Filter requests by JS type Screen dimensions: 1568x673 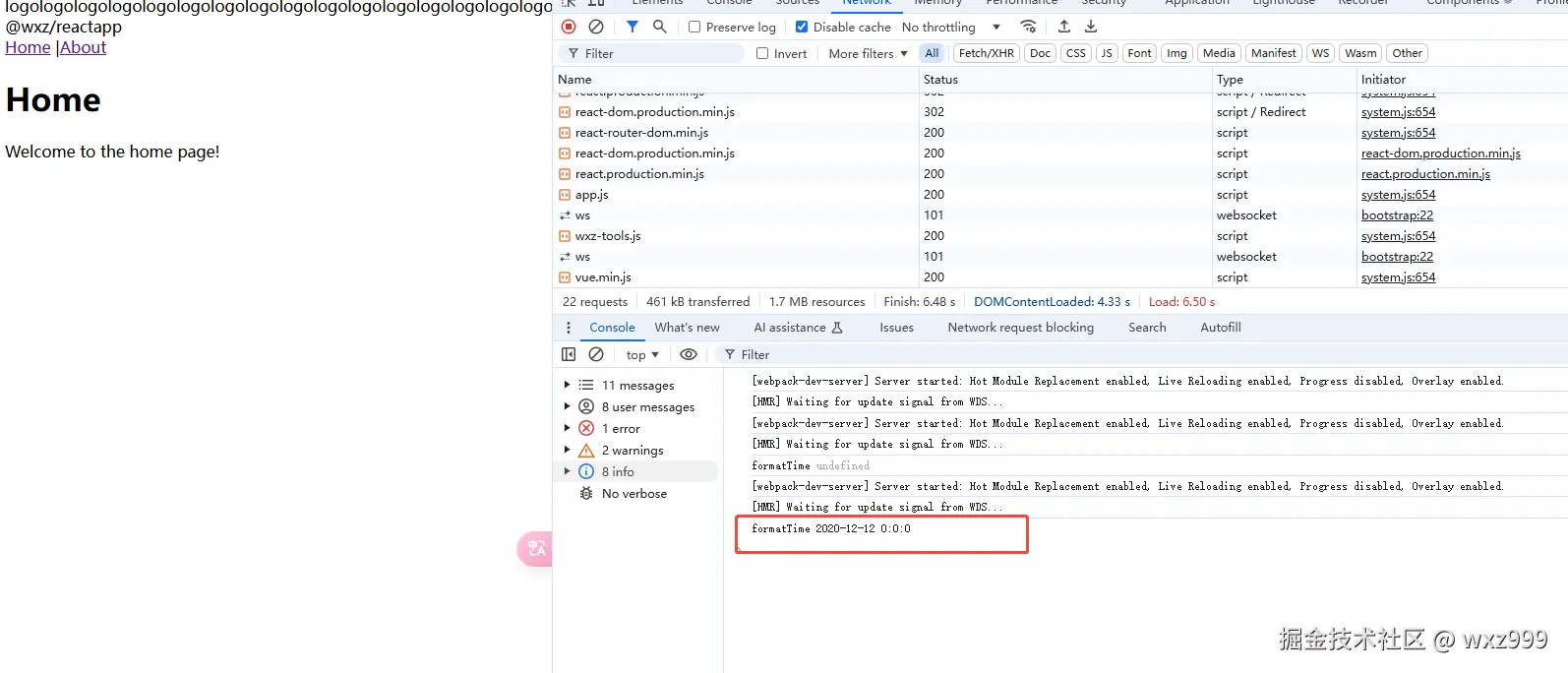point(1107,53)
